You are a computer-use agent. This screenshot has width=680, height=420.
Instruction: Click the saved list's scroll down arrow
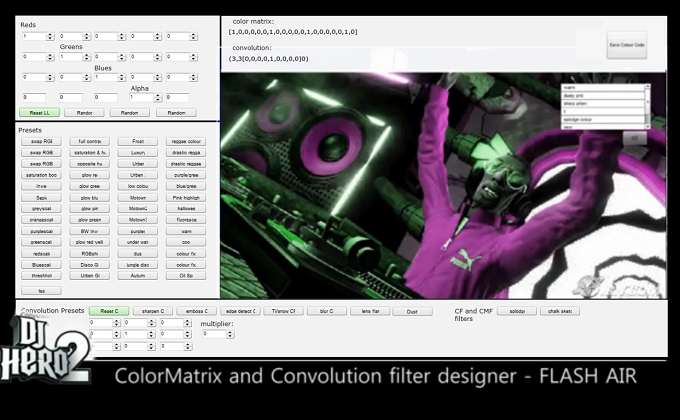pos(648,126)
